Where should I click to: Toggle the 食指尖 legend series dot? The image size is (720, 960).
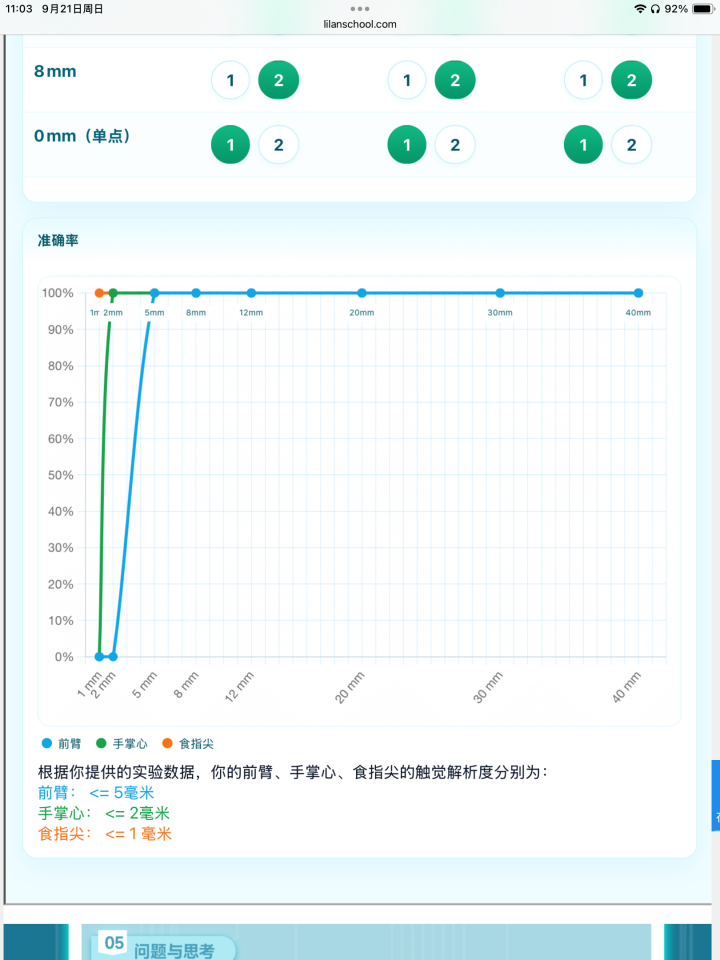tap(167, 744)
